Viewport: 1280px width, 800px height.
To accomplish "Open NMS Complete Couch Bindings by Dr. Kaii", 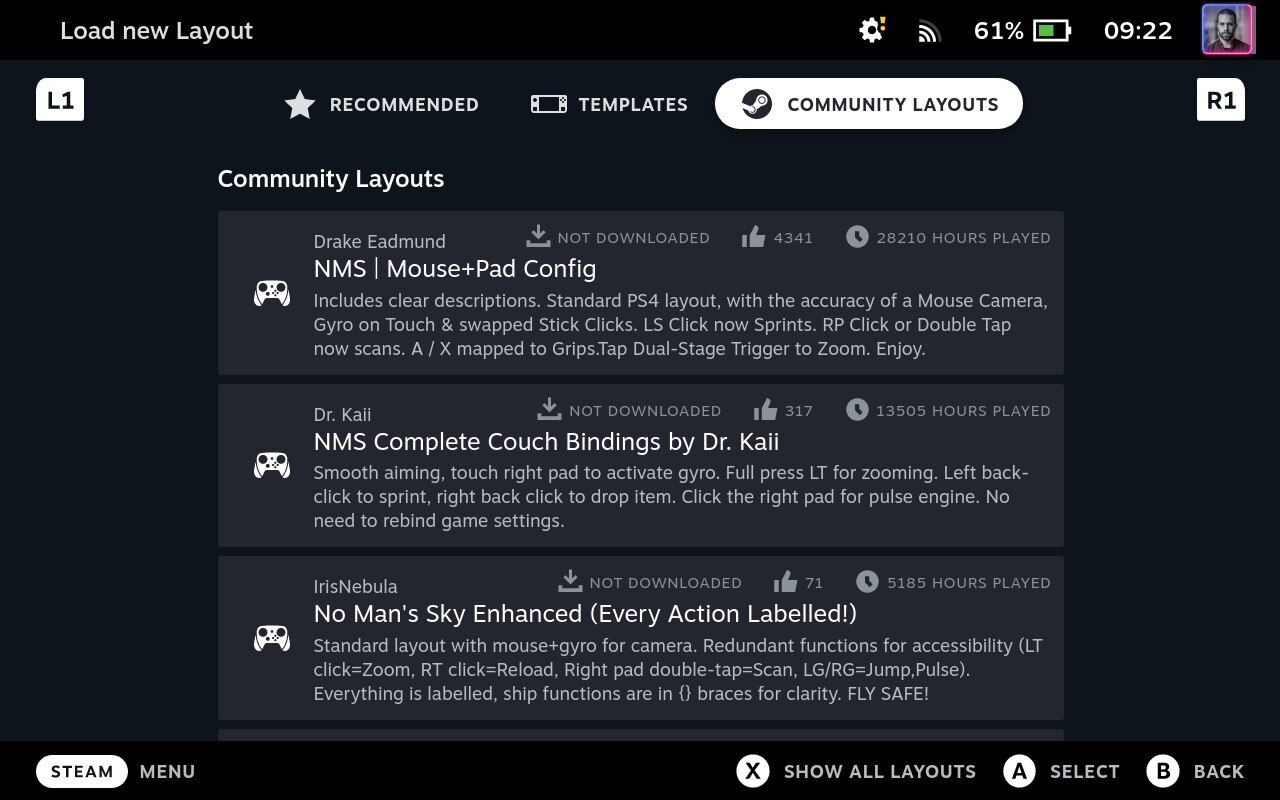I will tap(546, 441).
